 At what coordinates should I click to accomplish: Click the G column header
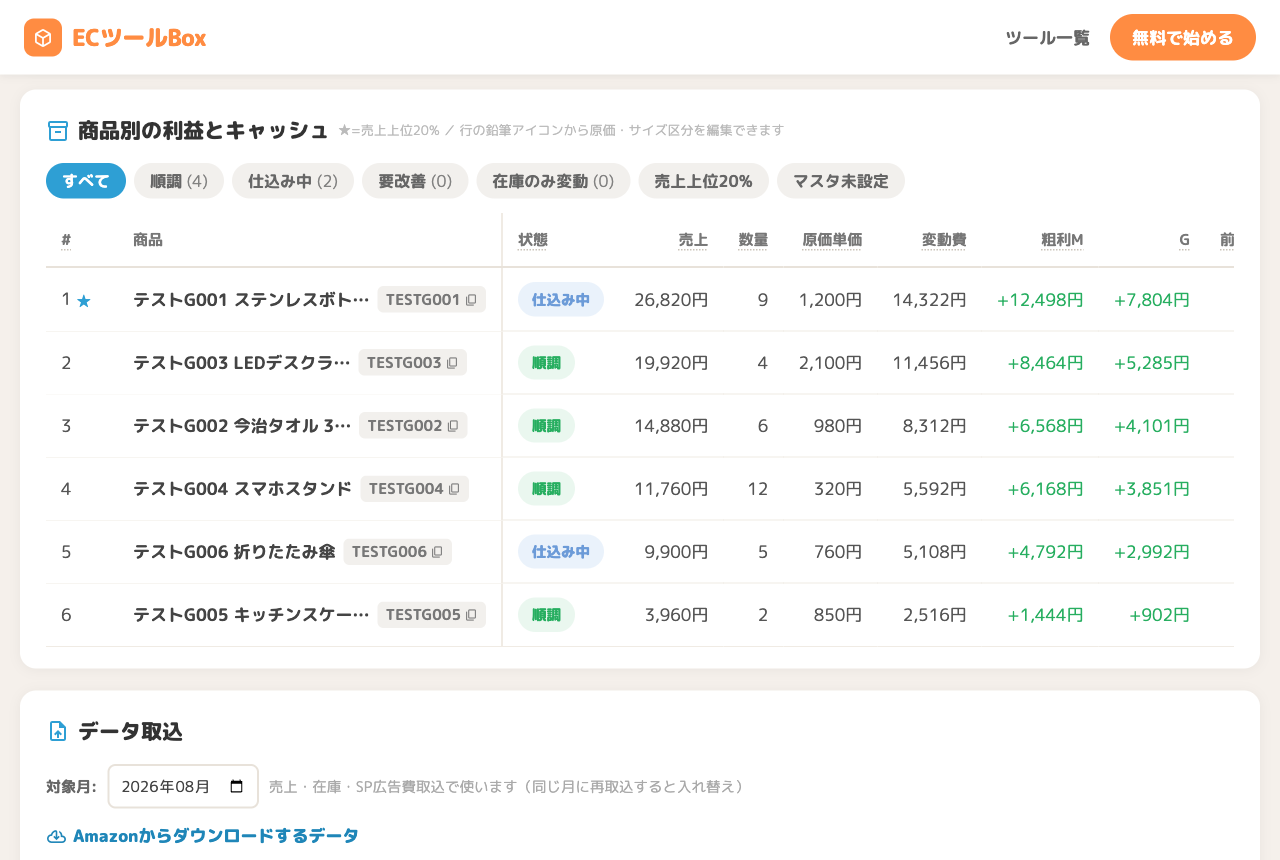coord(1184,240)
